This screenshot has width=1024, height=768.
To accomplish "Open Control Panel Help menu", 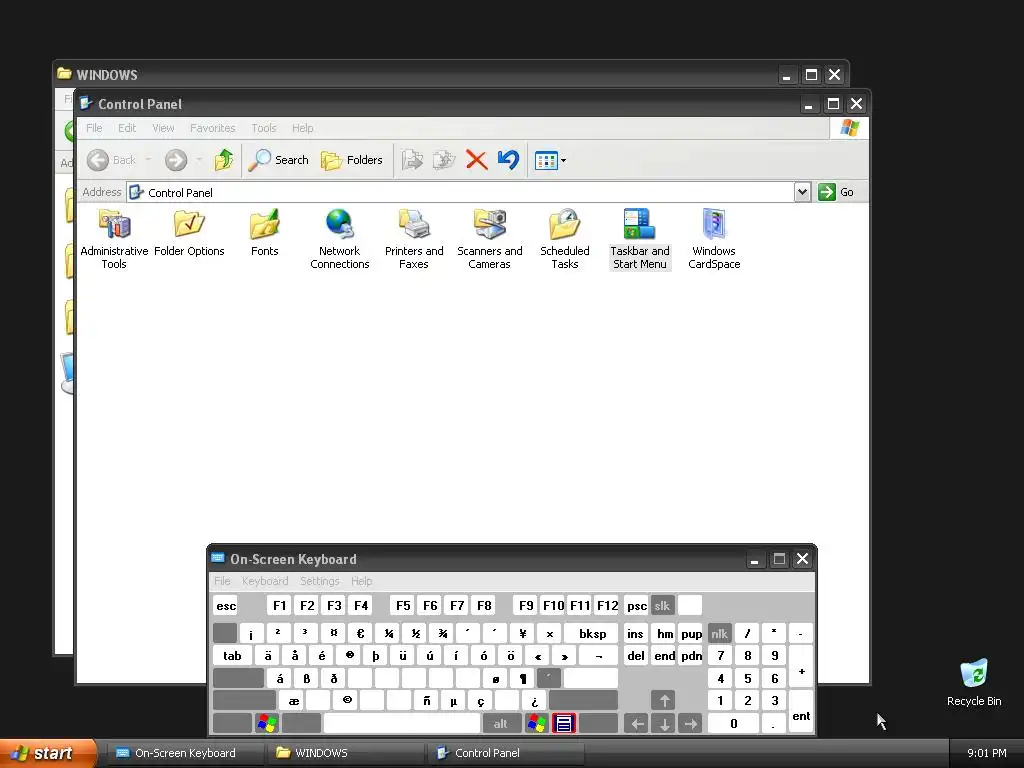I will pyautogui.click(x=302, y=128).
